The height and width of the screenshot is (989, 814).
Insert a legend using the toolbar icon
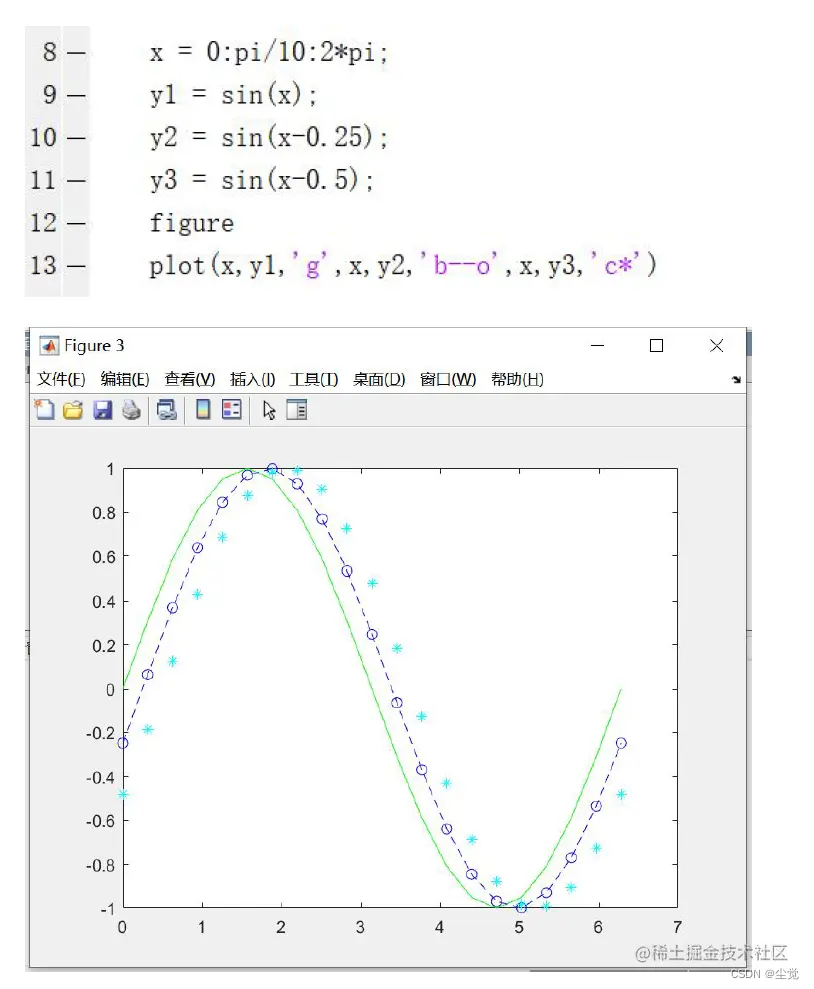click(231, 410)
